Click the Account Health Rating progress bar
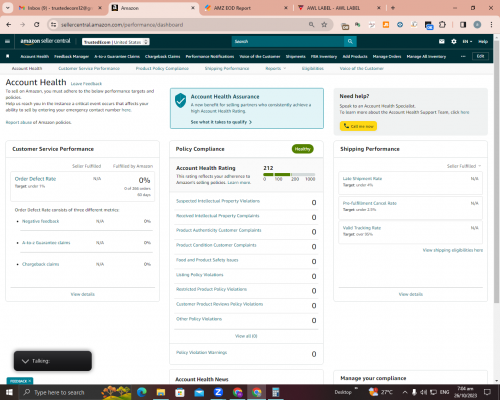The width and height of the screenshot is (500, 400). click(x=289, y=174)
